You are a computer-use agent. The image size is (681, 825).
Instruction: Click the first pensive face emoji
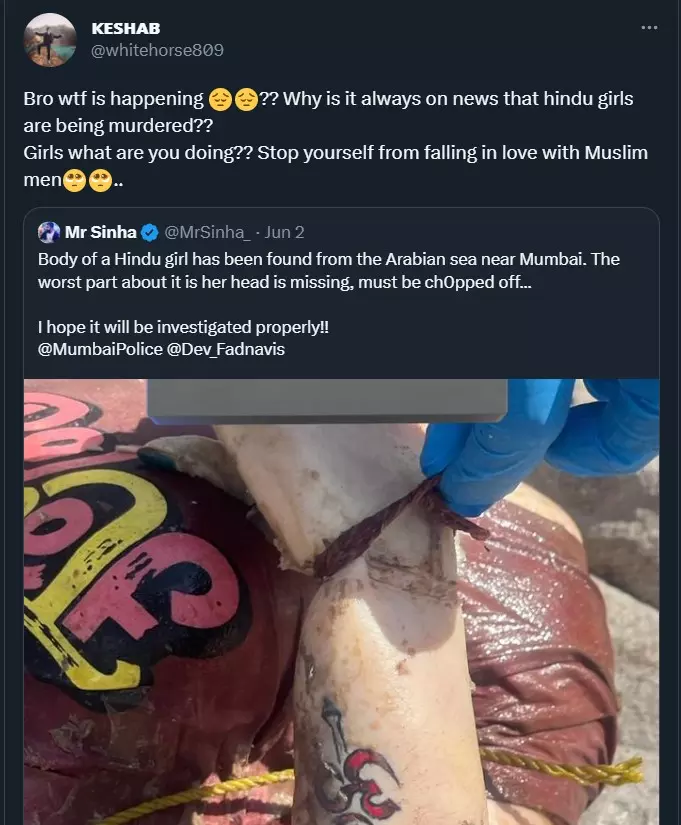click(x=220, y=99)
